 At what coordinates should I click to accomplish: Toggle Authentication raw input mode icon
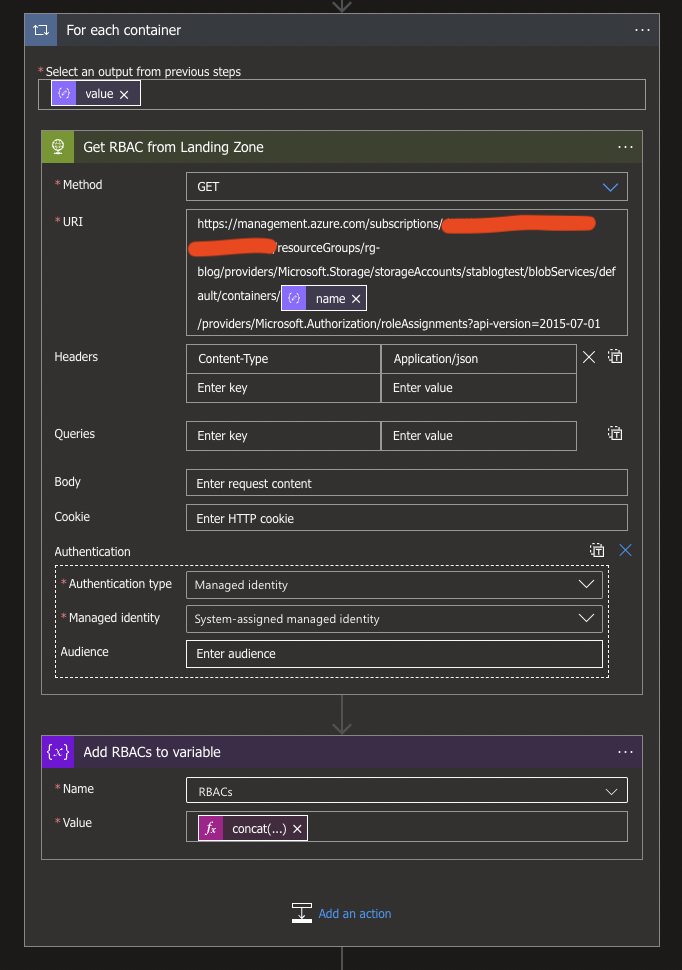tap(597, 550)
